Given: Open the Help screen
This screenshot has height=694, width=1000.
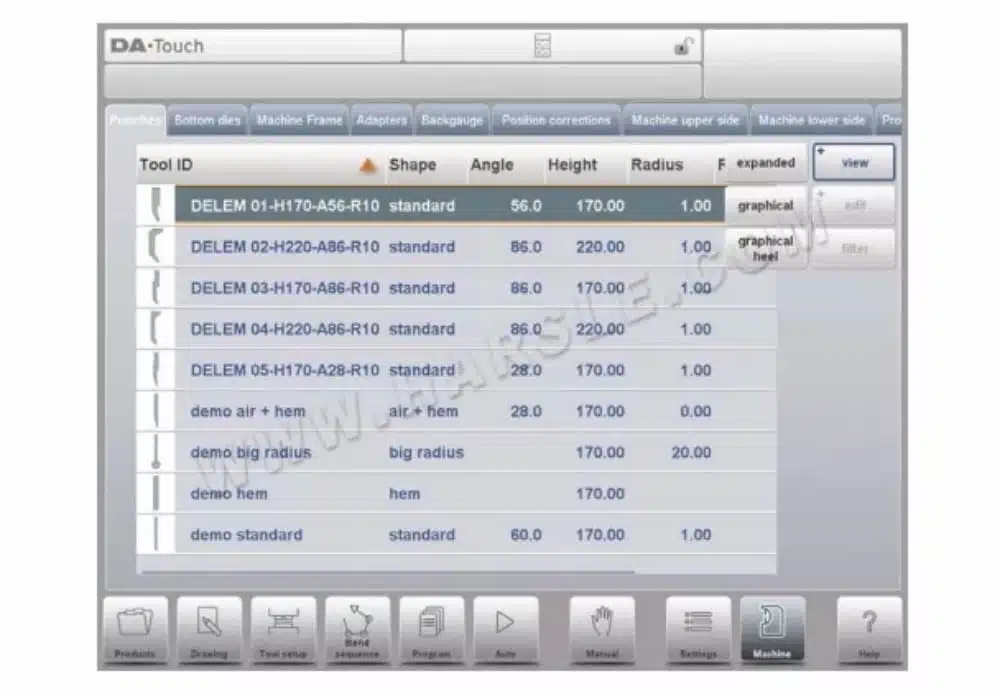Looking at the screenshot, I should click(869, 630).
